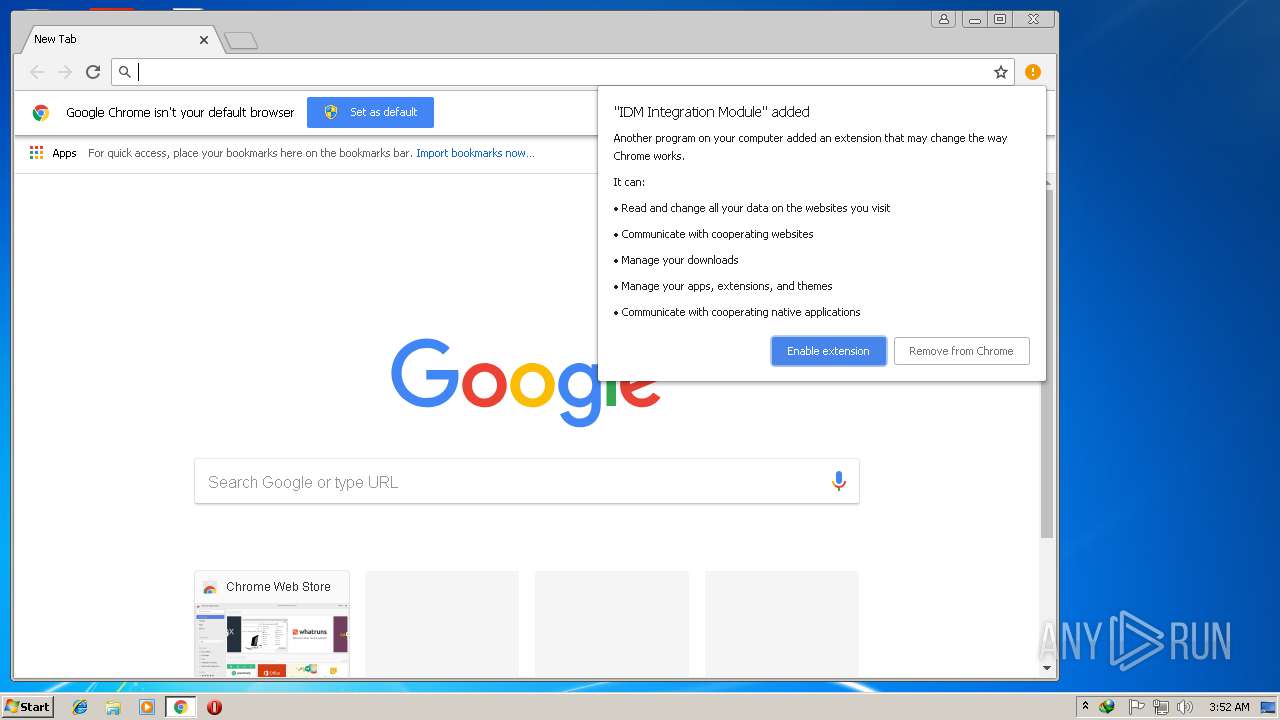Image resolution: width=1280 pixels, height=720 pixels.
Task: Click the page vertical scrollbar thumb
Action: point(1047,363)
